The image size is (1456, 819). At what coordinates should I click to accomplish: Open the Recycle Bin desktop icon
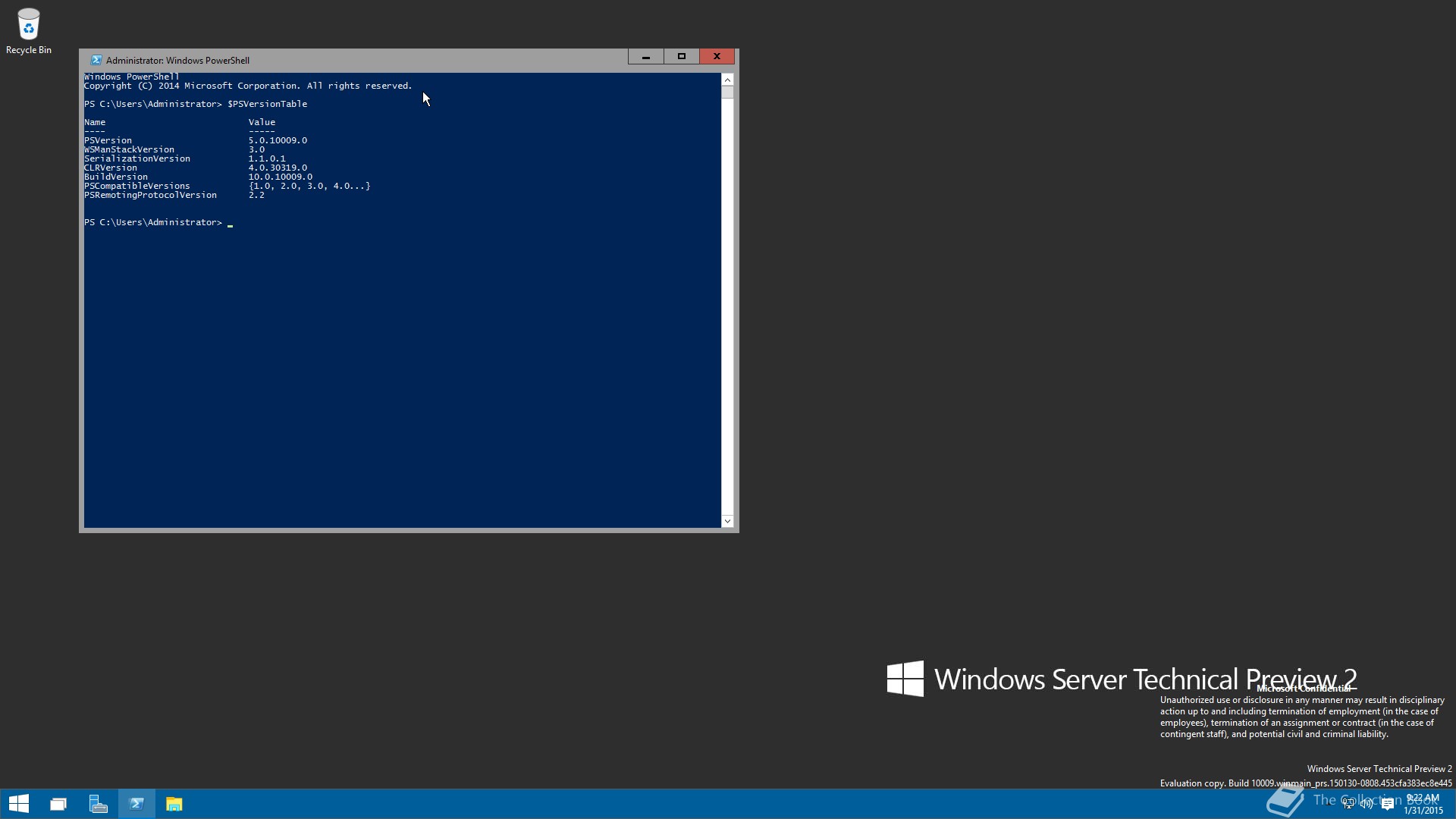29,31
